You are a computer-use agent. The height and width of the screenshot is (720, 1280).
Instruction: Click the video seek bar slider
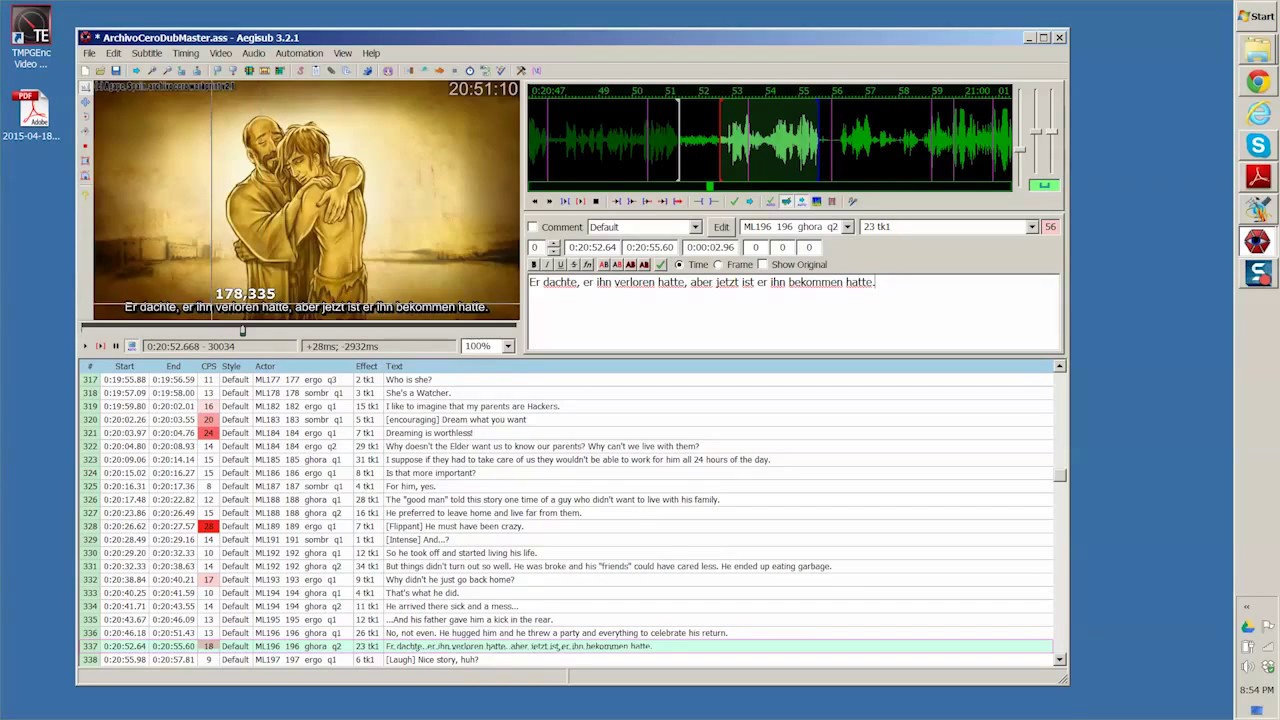point(242,330)
